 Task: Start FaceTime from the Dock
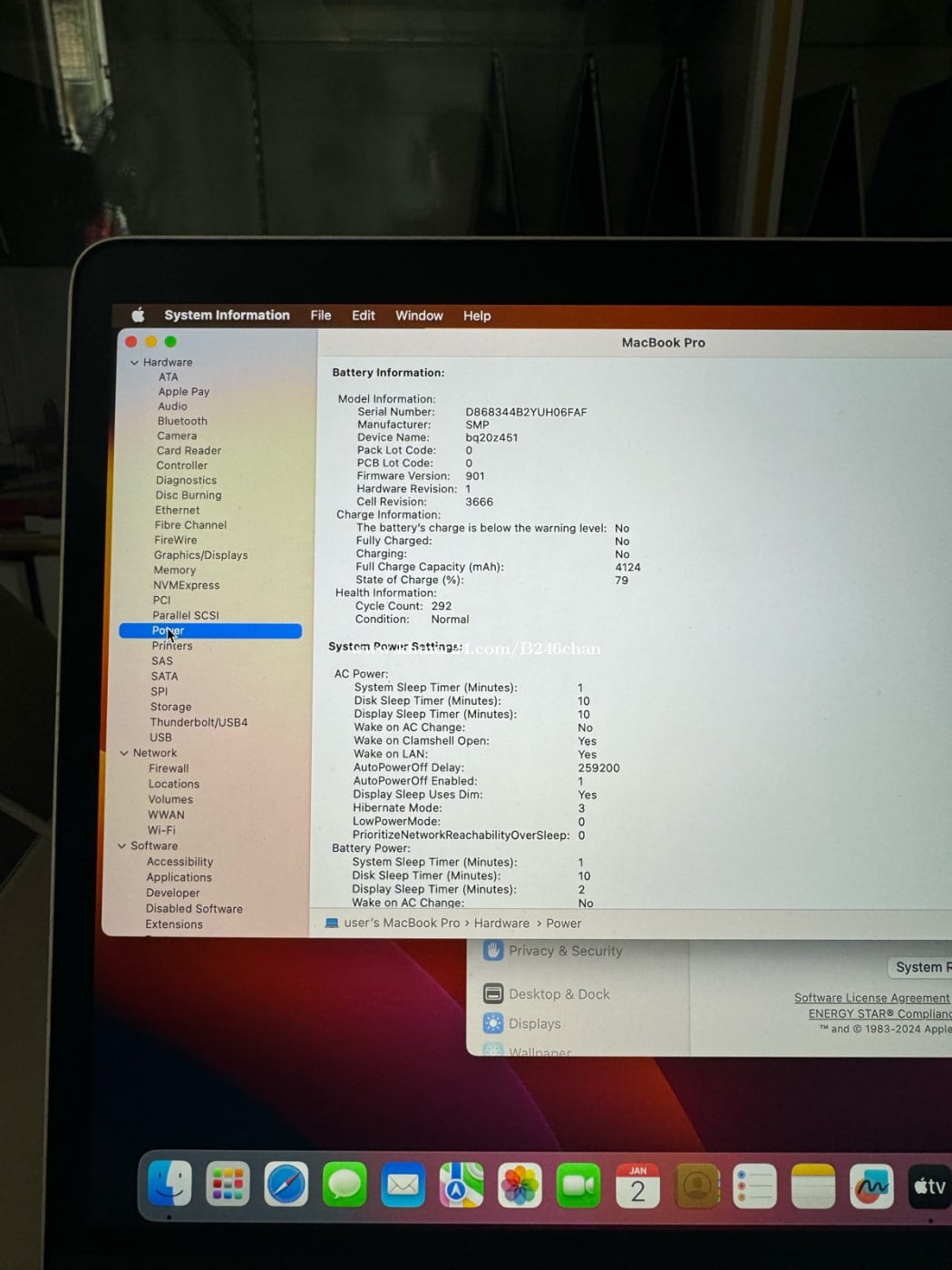(578, 1186)
